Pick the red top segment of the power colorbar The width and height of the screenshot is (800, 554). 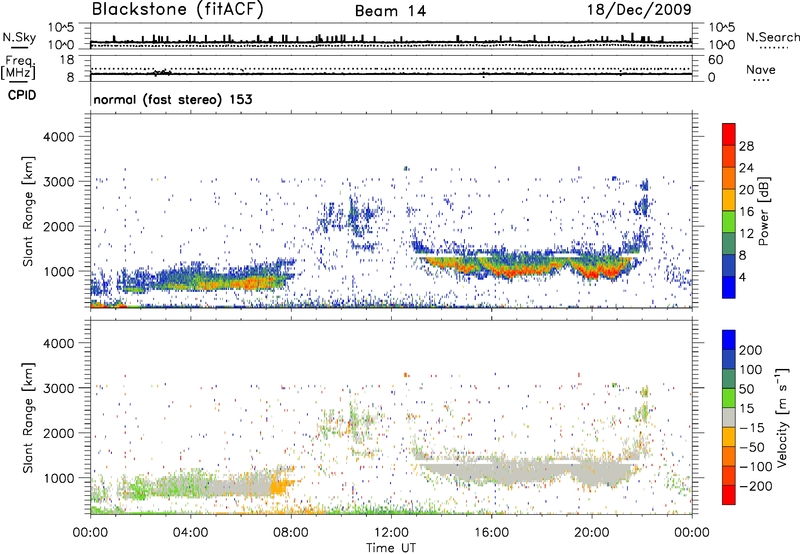(x=729, y=134)
